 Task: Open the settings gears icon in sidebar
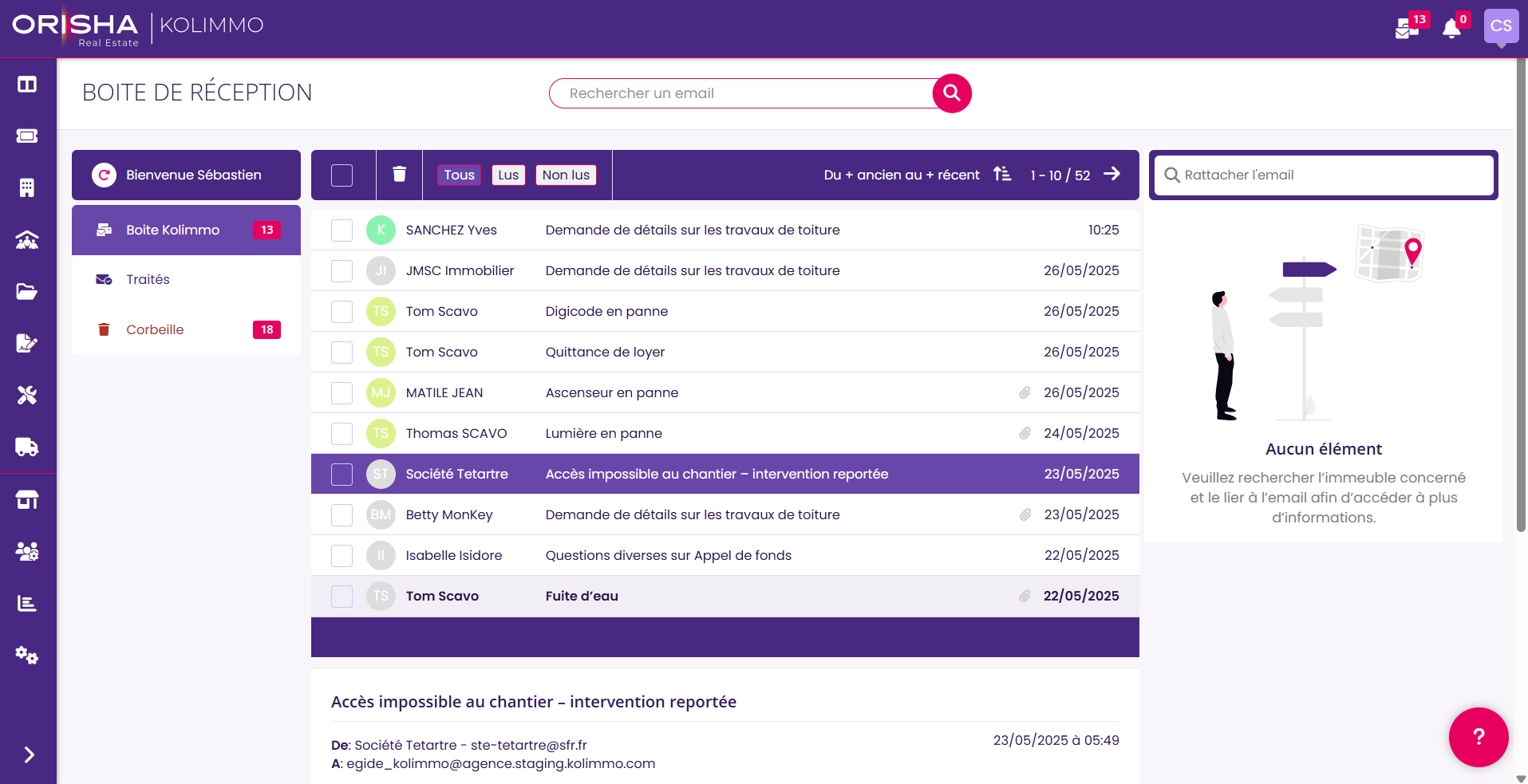click(27, 655)
